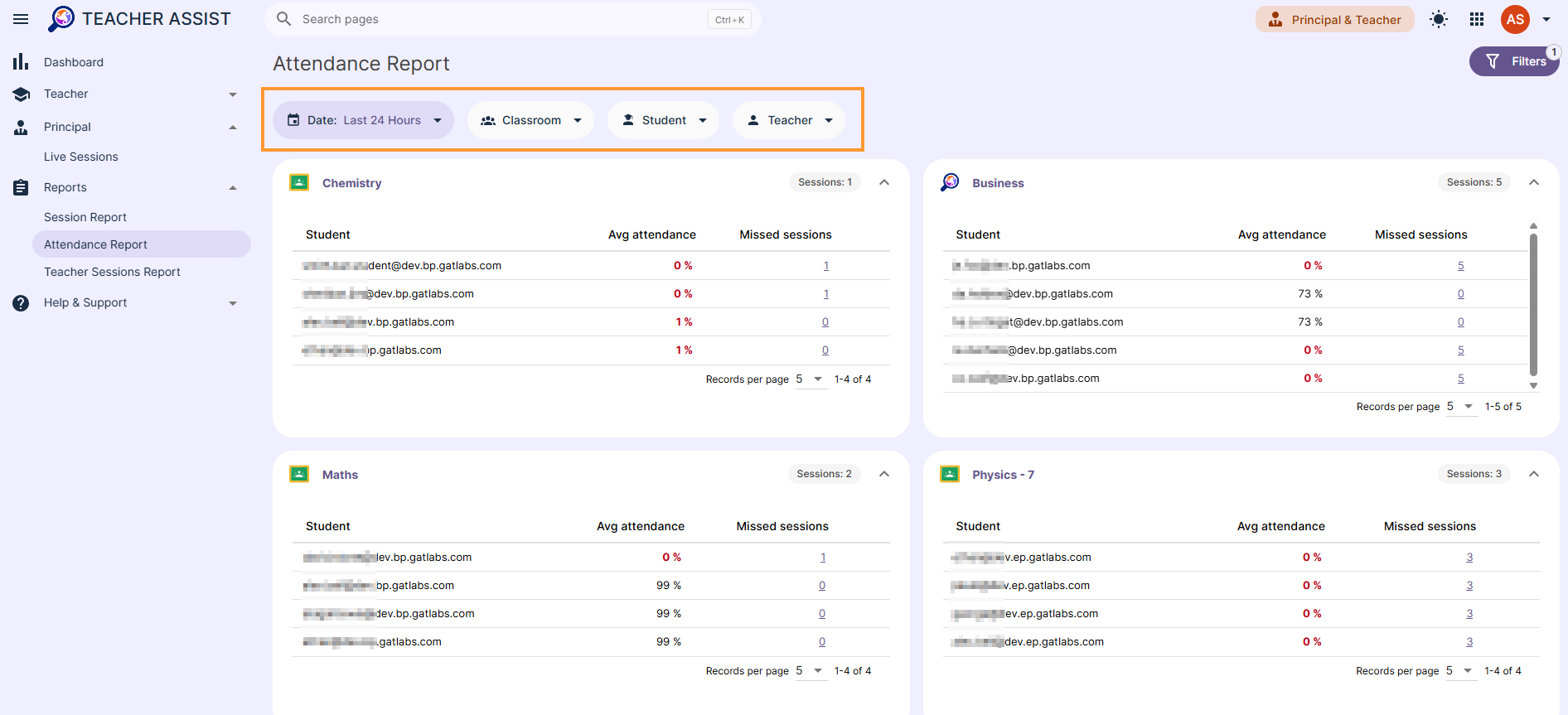This screenshot has width=1568, height=715.
Task: Collapse the Maths card
Action: point(884,474)
